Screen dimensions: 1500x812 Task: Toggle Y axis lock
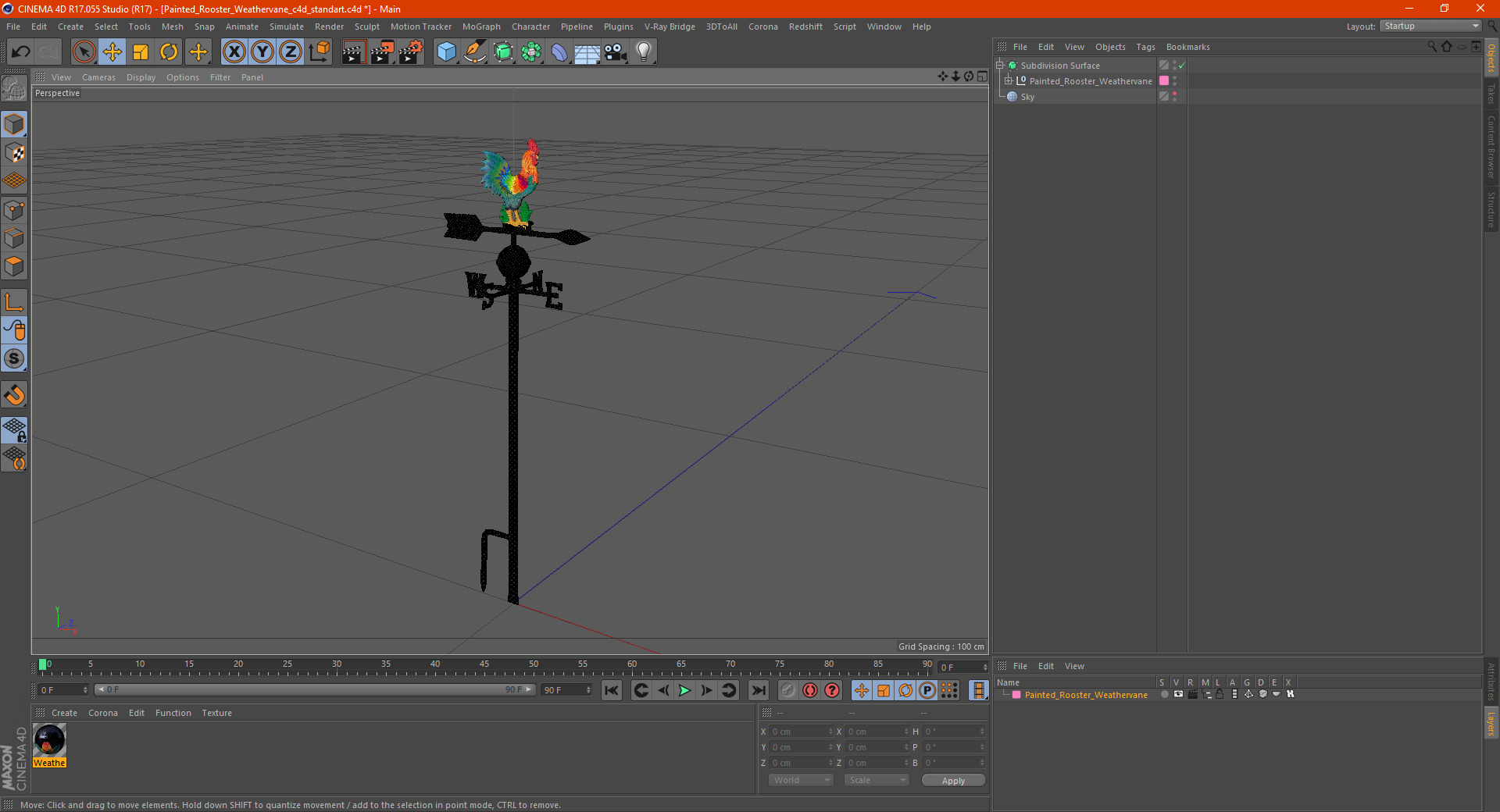pyautogui.click(x=262, y=52)
